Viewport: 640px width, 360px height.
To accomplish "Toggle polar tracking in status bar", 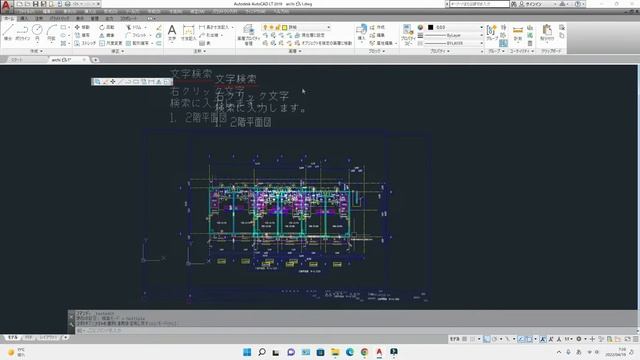I will pos(494,339).
